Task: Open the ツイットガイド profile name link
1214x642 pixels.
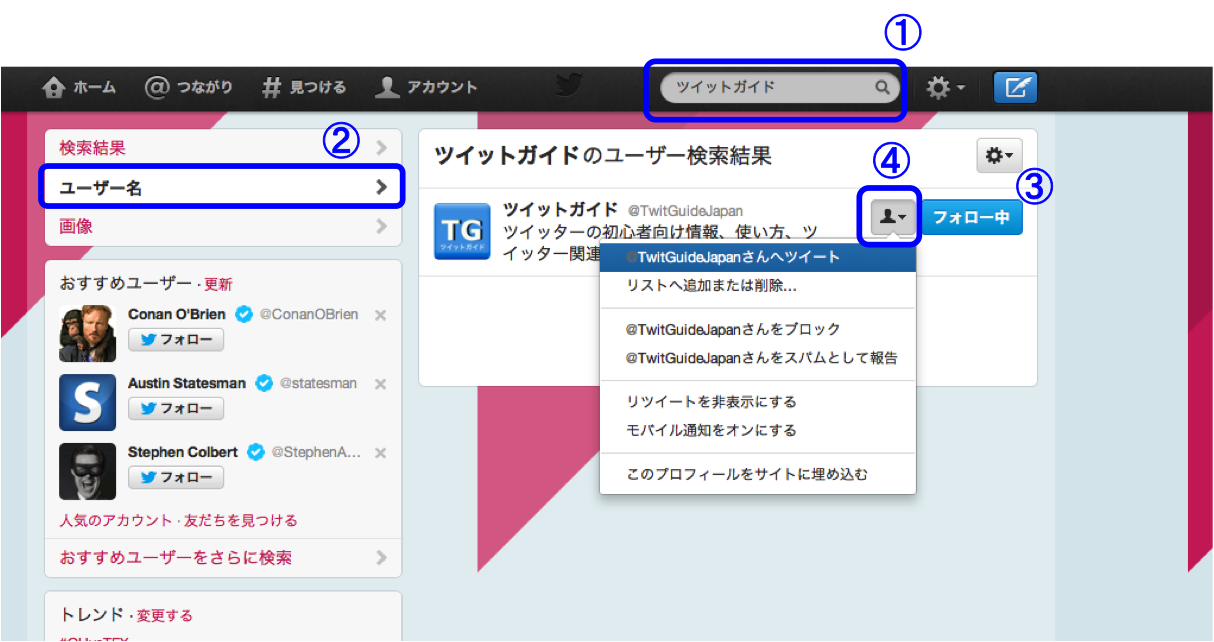Action: tap(560, 210)
